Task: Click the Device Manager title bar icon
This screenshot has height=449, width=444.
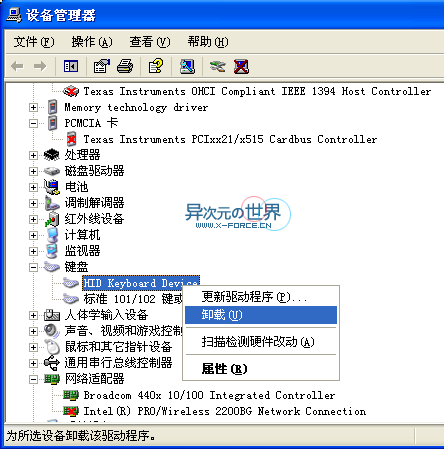Action: point(14,15)
